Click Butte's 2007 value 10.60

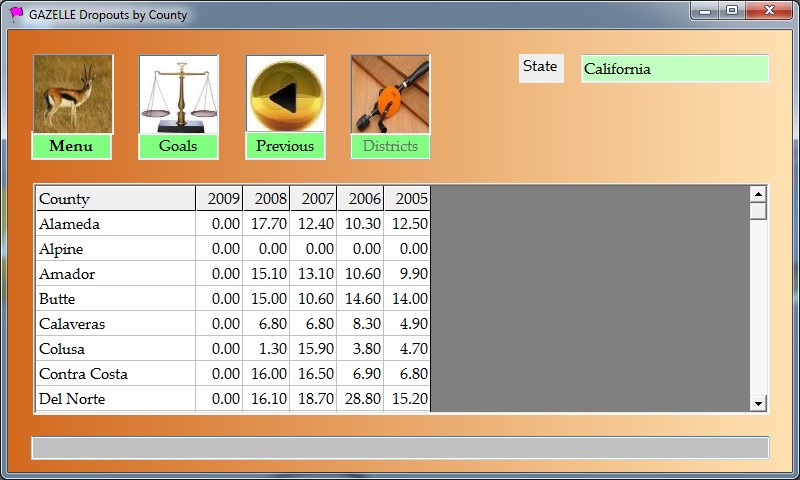point(313,298)
